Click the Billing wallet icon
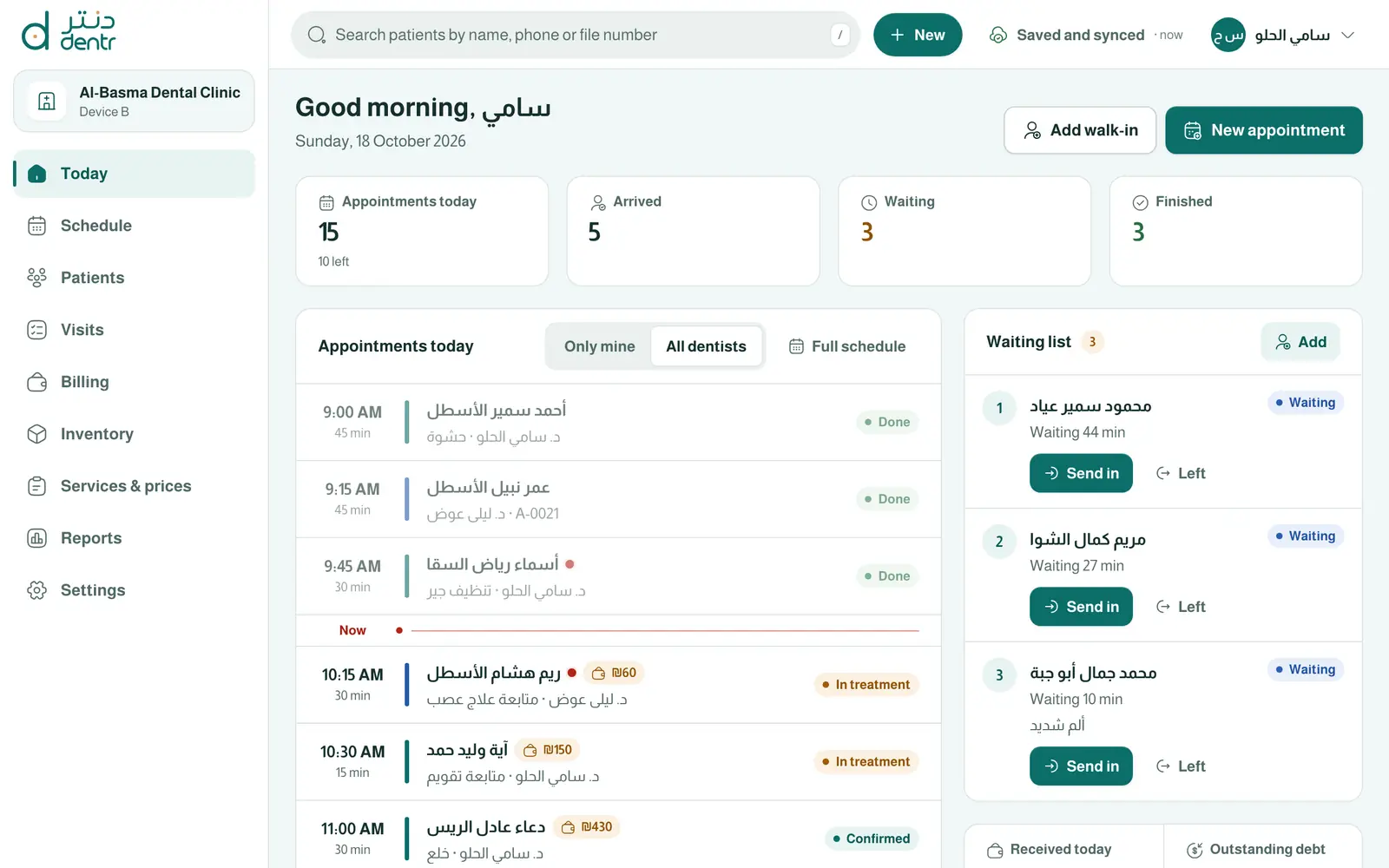 (36, 382)
